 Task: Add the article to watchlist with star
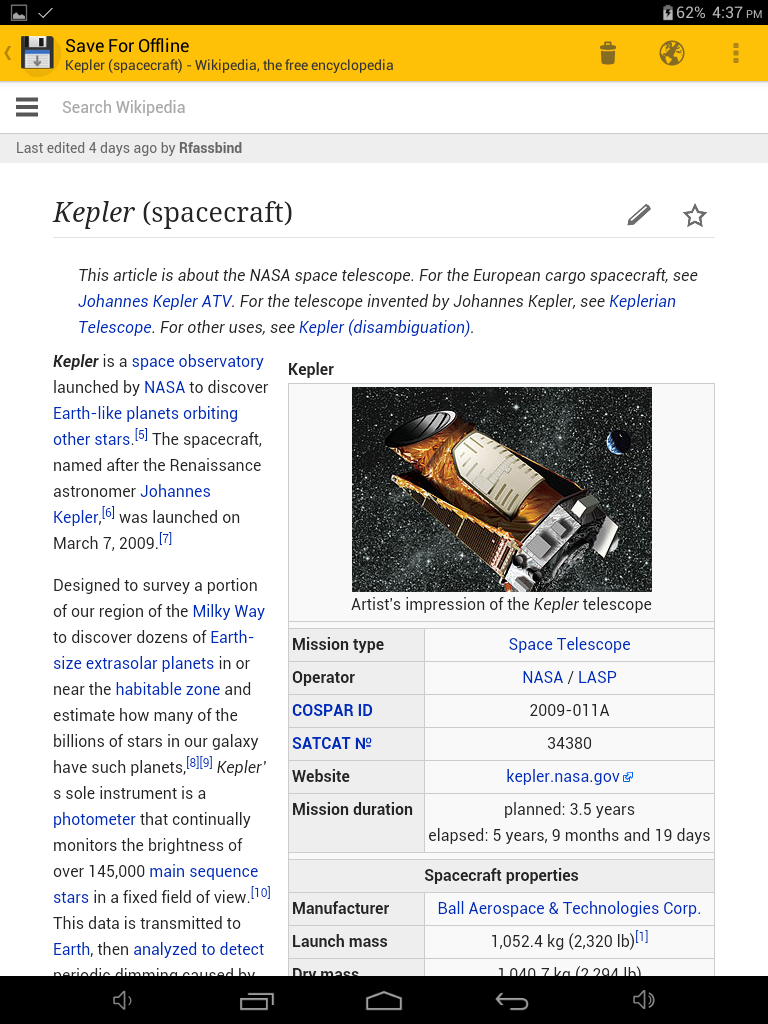[x=695, y=216]
